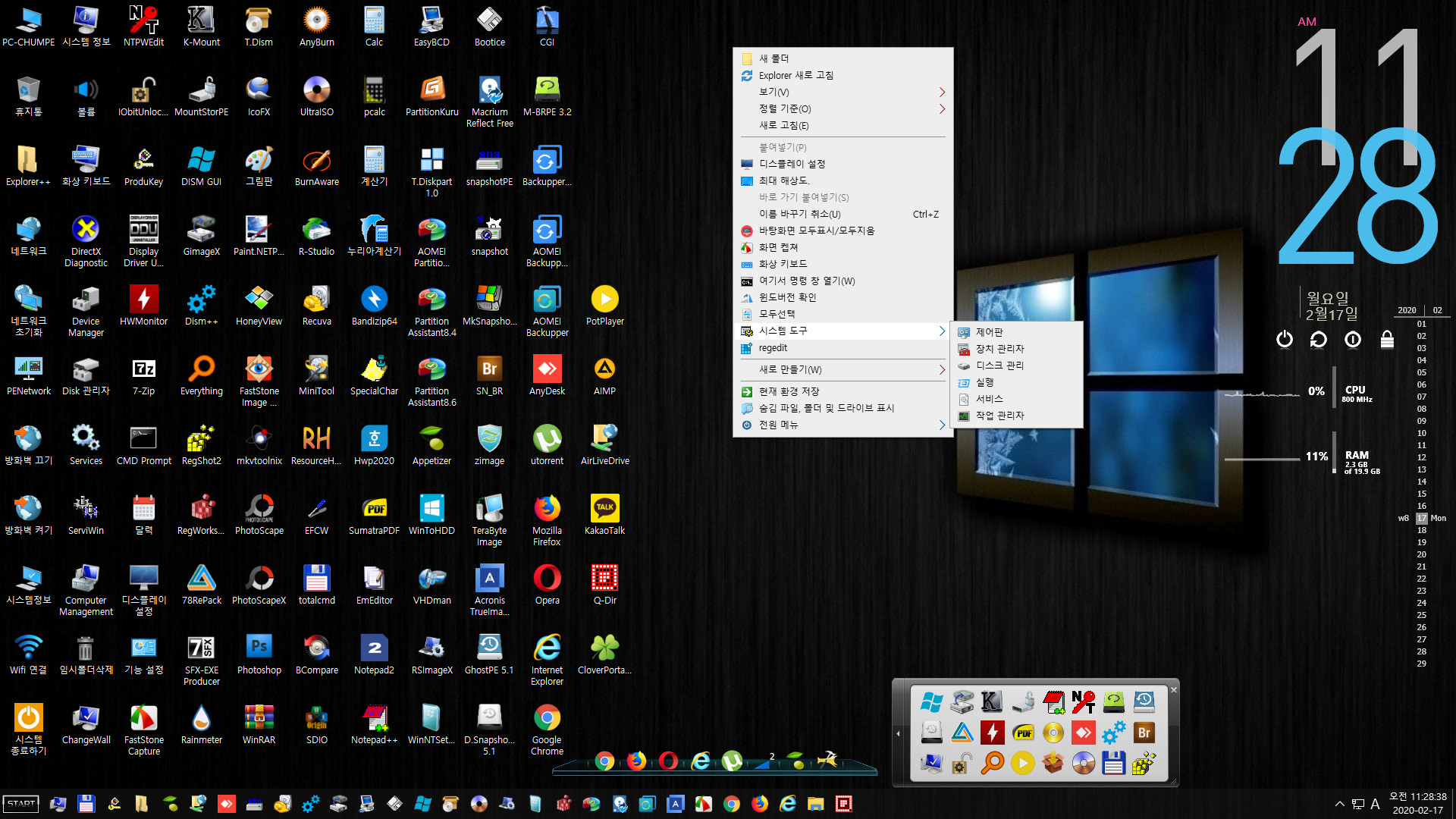This screenshot has height=819, width=1456.
Task: Open CMD Prompt desktop shortcut
Action: tap(143, 445)
